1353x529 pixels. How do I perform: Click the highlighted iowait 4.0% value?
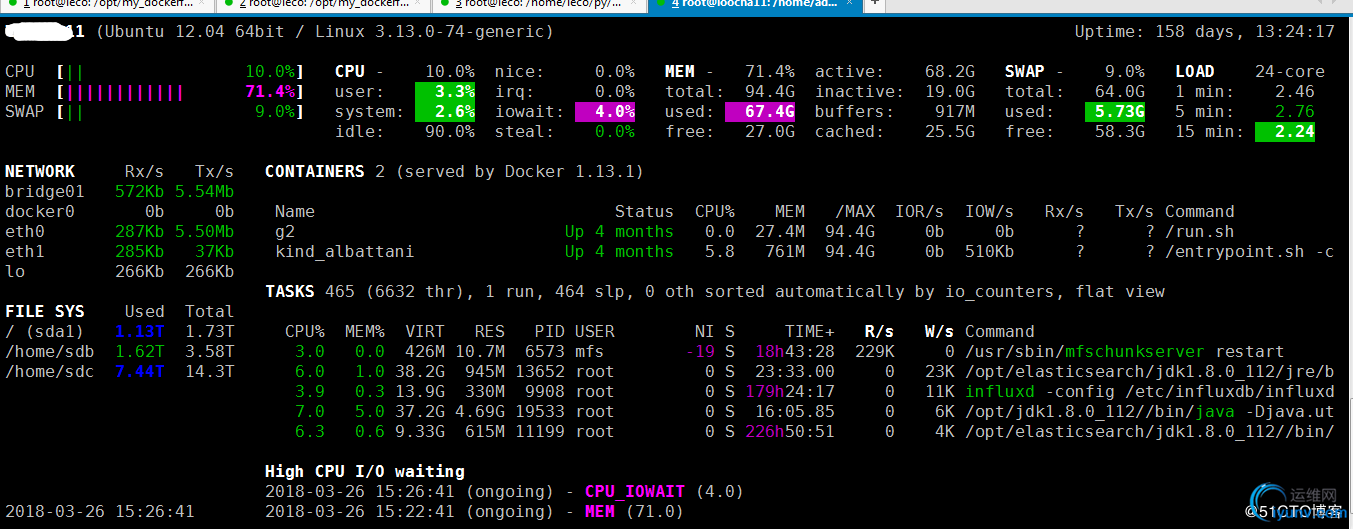click(x=605, y=112)
